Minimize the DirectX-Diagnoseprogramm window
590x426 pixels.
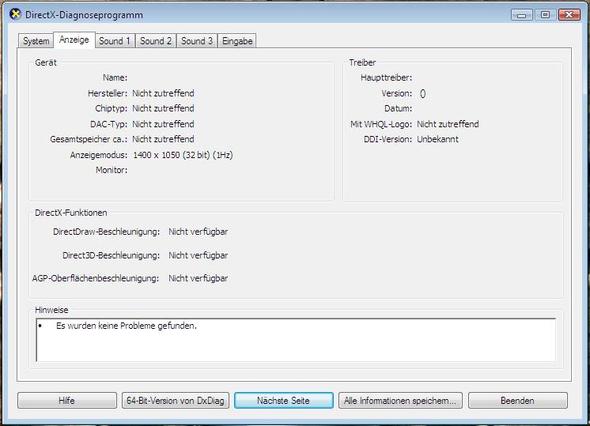[522, 15]
